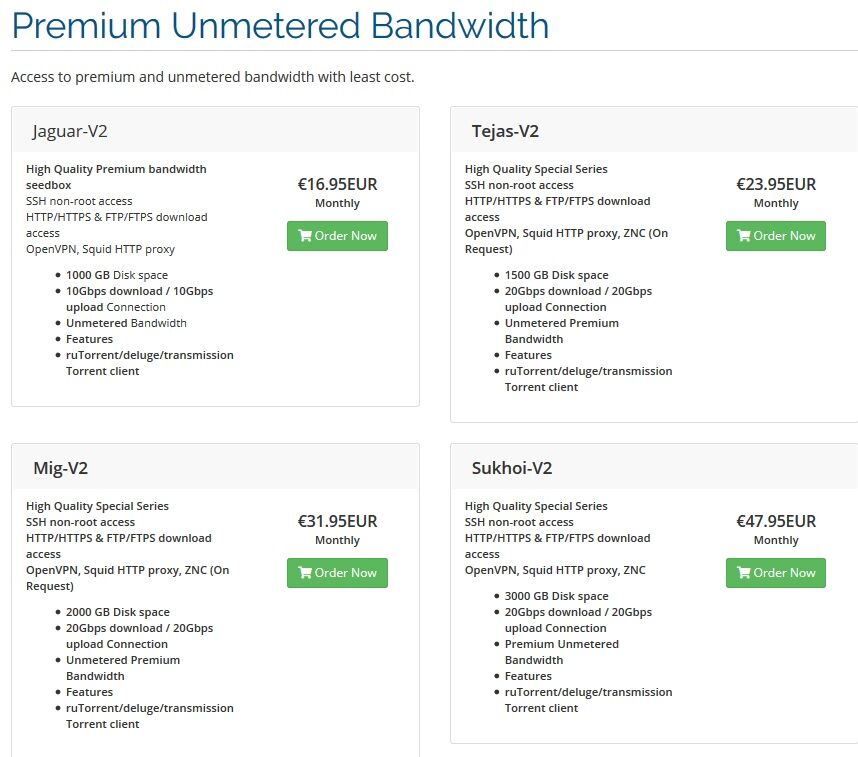Click cart icon on Mig-V2 order button
The height and width of the screenshot is (757, 858).
[x=305, y=573]
